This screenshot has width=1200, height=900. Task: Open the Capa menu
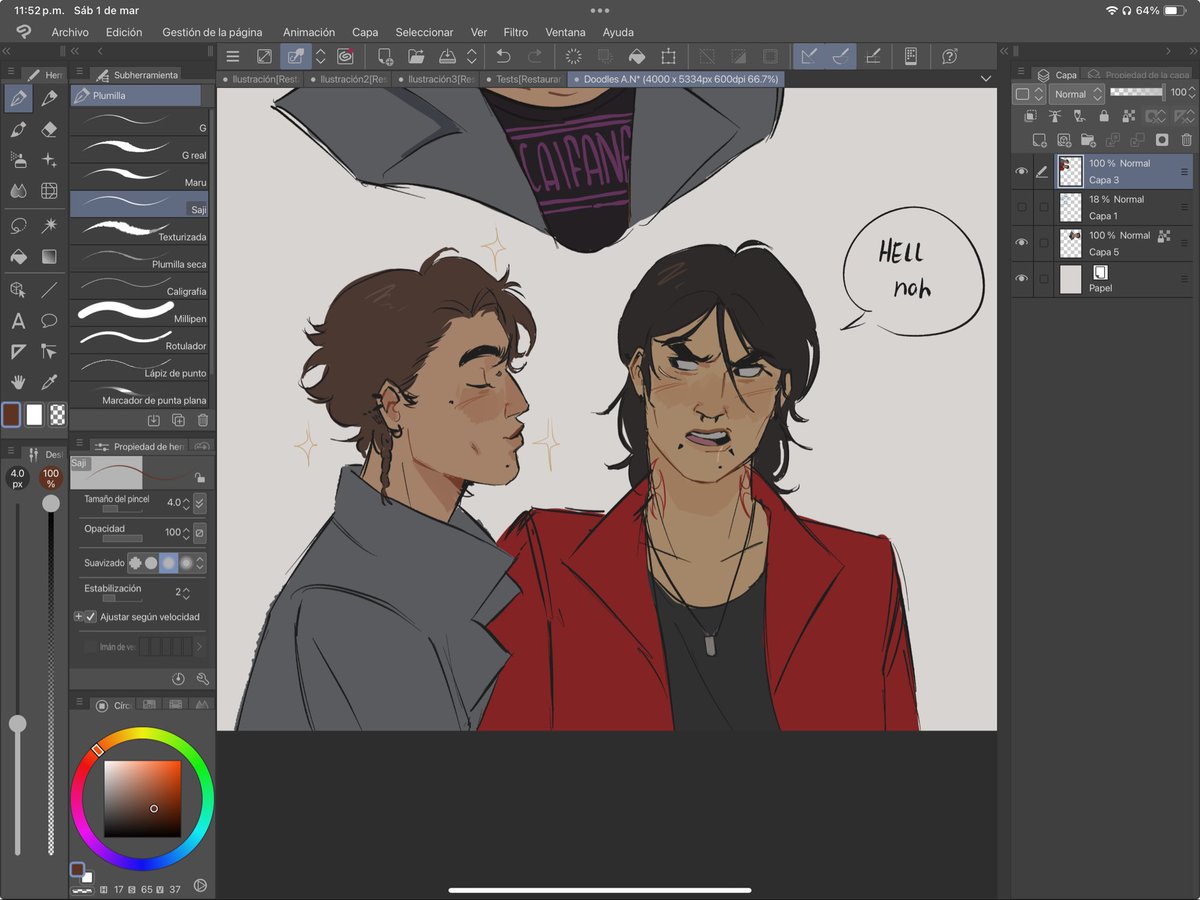coord(365,32)
